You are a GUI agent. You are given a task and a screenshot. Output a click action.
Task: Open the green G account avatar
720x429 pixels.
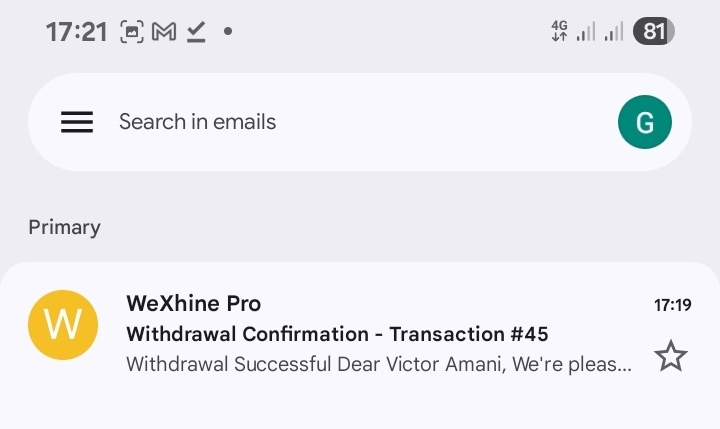click(x=645, y=123)
